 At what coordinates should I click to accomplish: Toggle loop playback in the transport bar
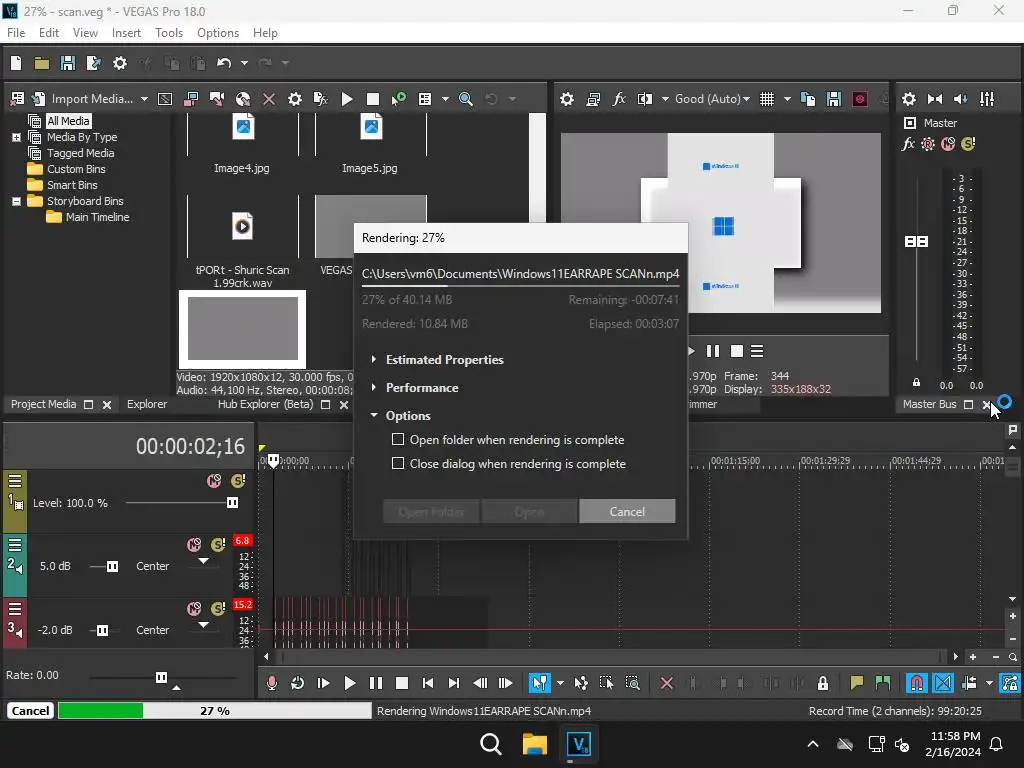tap(297, 683)
